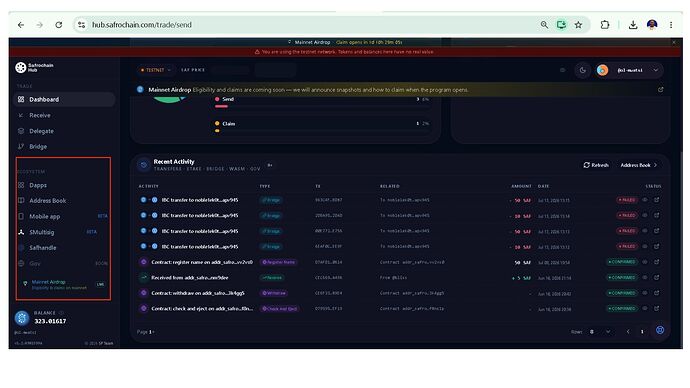Select the 'check and eject' contract row
This screenshot has width=690, height=388.
coord(400,308)
